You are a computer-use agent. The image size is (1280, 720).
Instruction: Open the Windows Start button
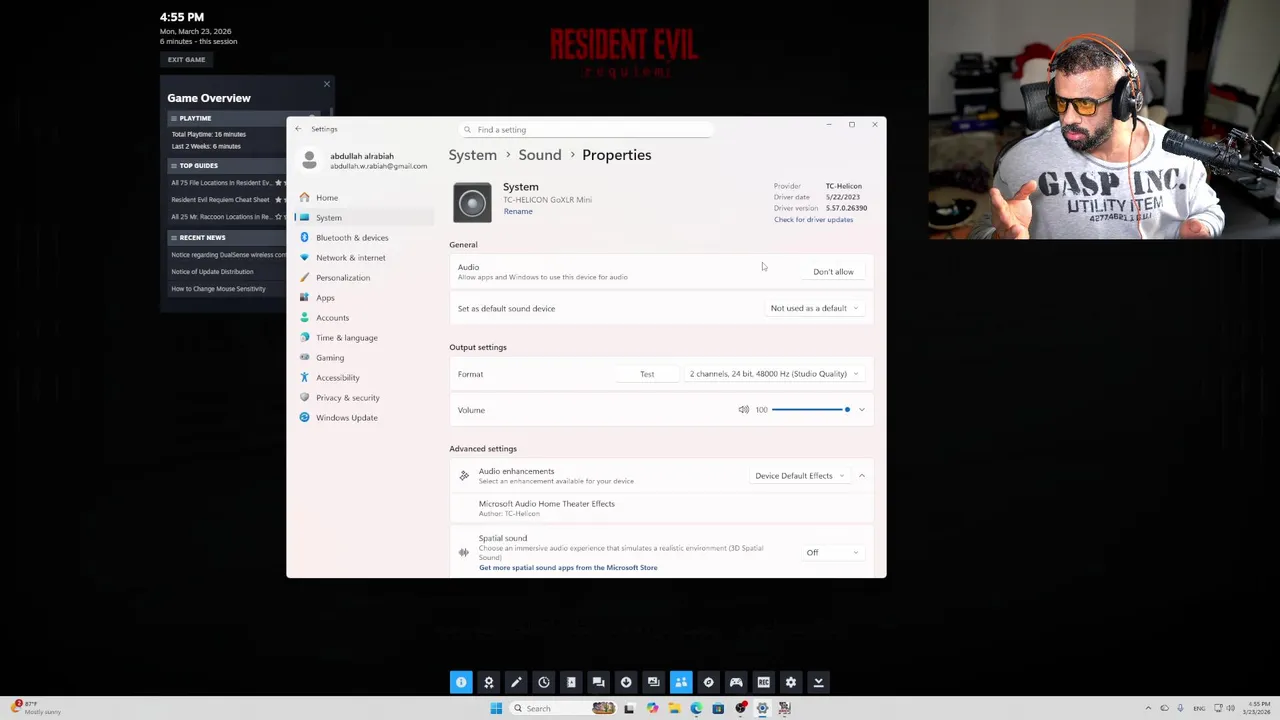[x=496, y=708]
